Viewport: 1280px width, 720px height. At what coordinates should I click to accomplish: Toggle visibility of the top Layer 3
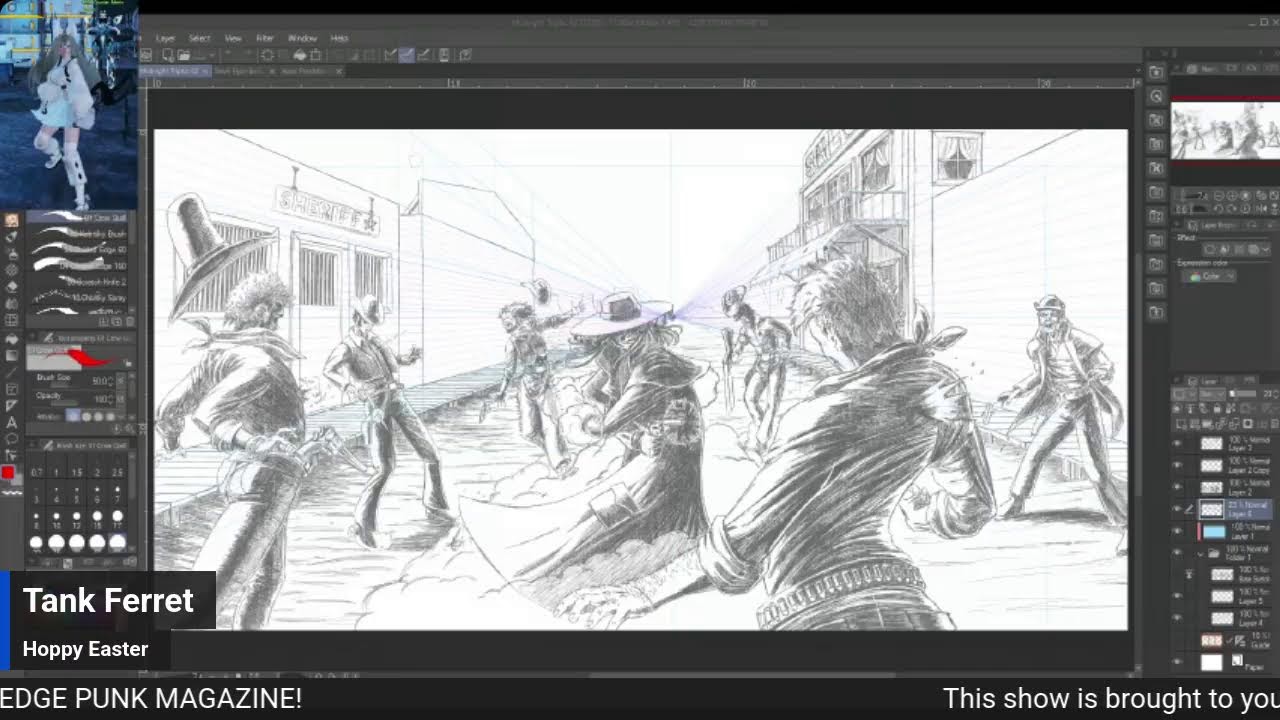tap(1177, 443)
